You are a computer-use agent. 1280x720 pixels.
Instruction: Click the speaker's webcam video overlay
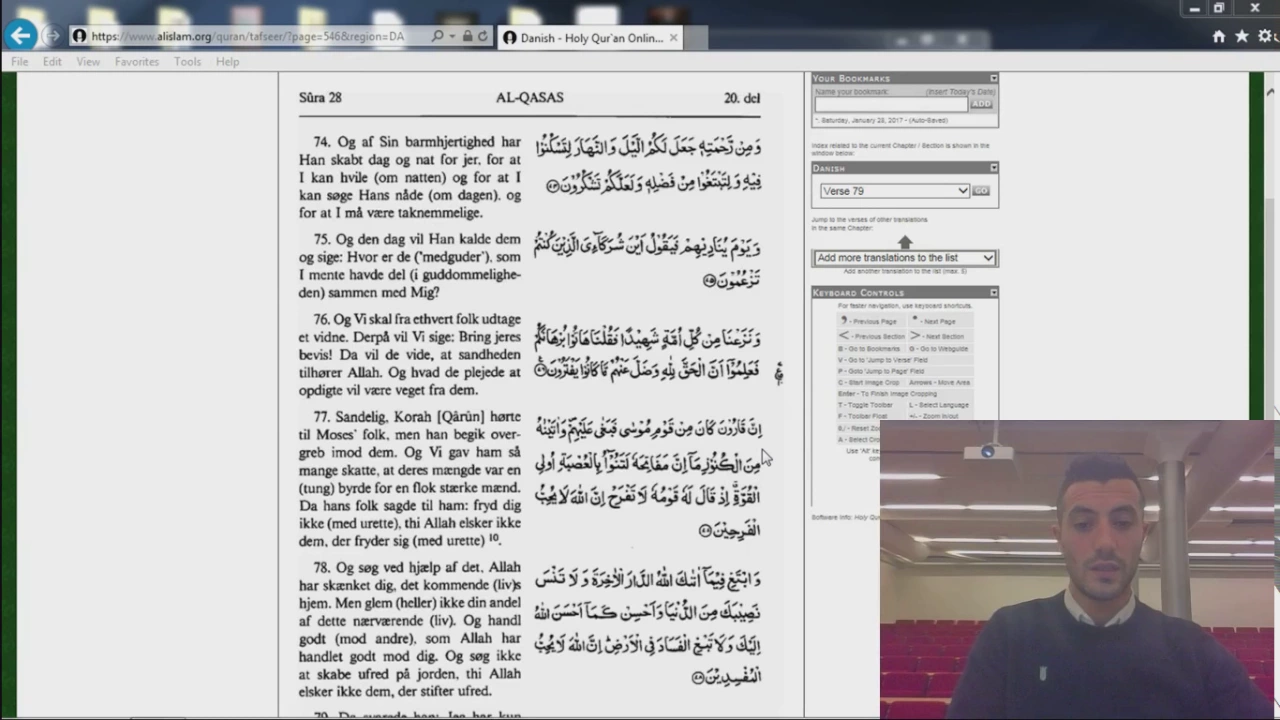(1079, 570)
